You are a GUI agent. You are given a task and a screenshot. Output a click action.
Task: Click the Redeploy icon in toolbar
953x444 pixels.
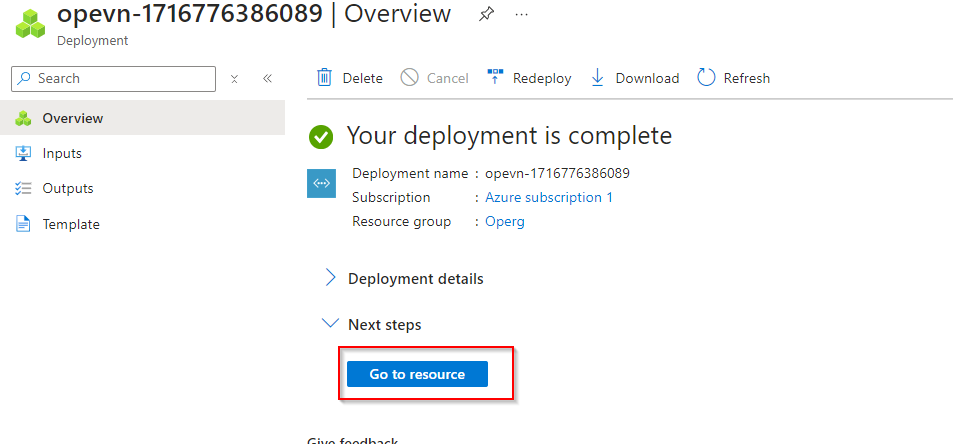point(495,78)
